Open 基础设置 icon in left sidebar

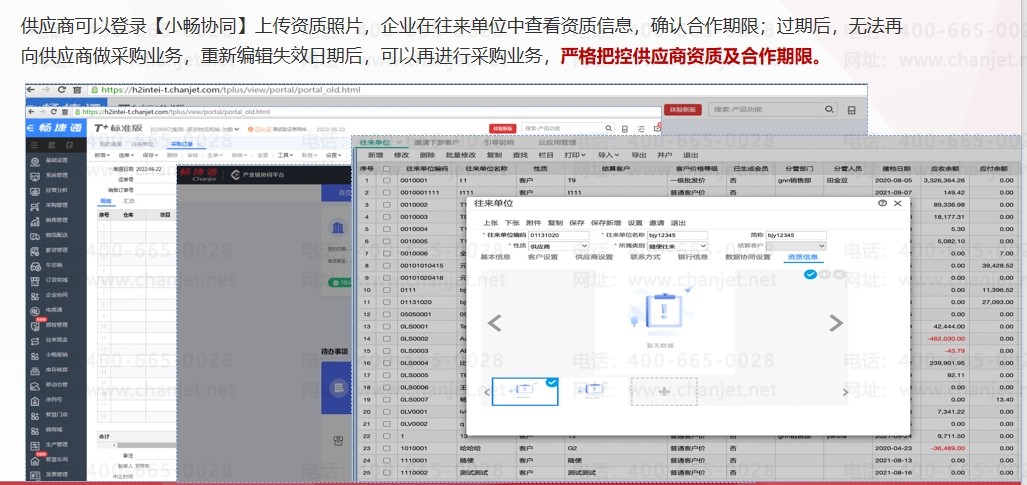(35, 161)
